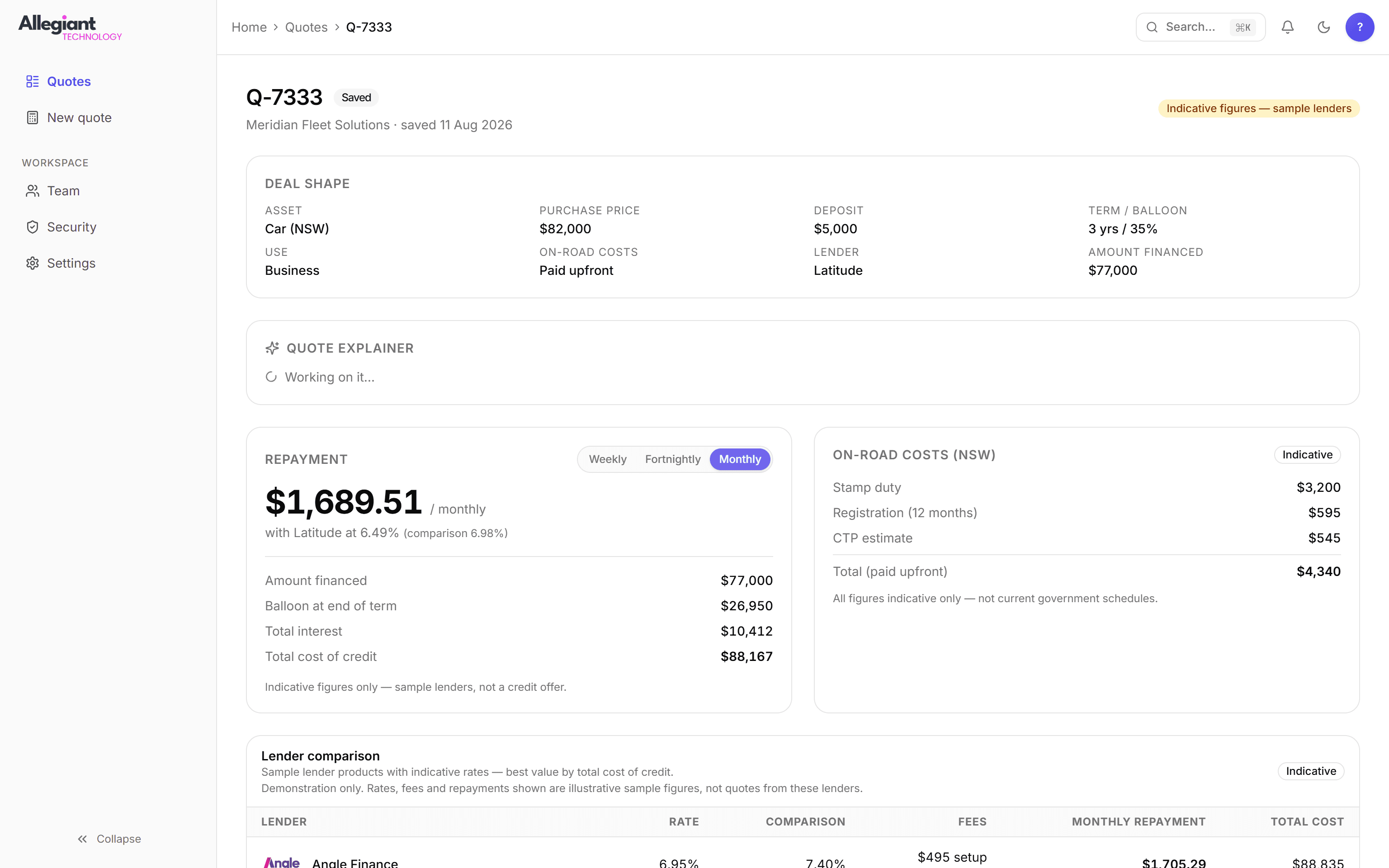Image resolution: width=1389 pixels, height=868 pixels.
Task: Click the Saved status badge
Action: [x=356, y=98]
